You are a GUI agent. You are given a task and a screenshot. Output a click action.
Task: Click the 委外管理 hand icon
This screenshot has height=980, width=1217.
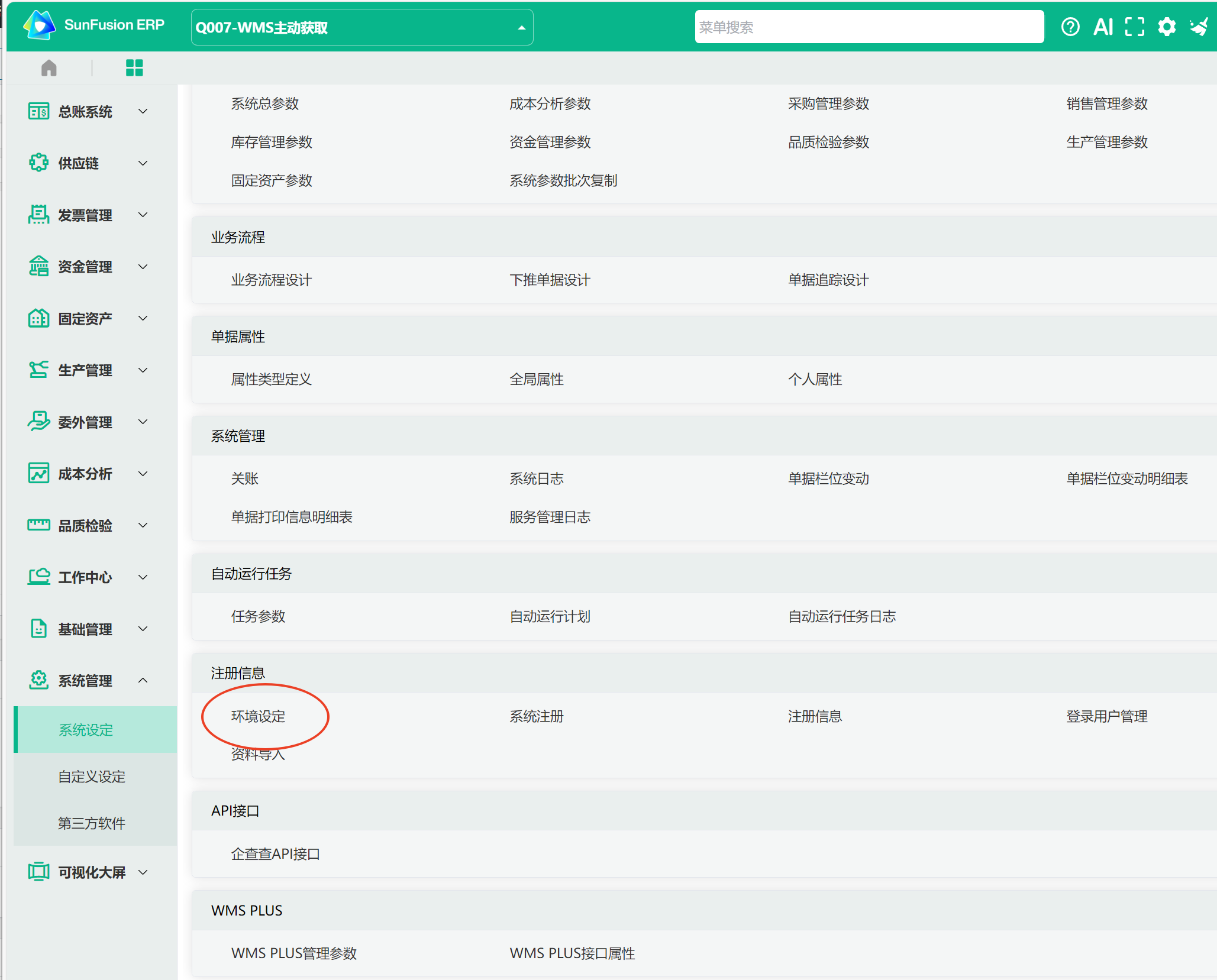pos(38,422)
